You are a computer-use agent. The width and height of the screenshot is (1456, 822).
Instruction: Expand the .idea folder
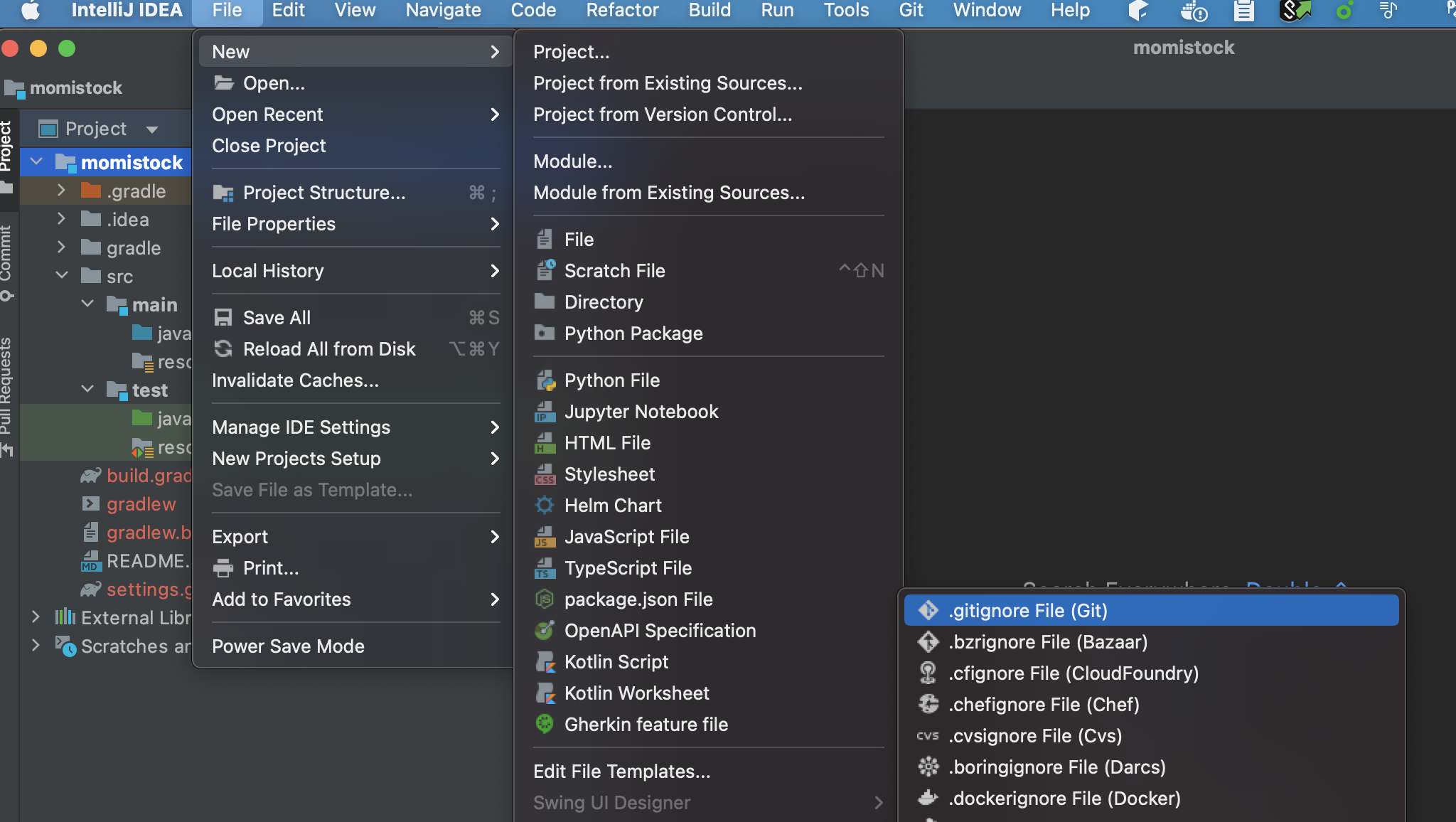click(61, 220)
